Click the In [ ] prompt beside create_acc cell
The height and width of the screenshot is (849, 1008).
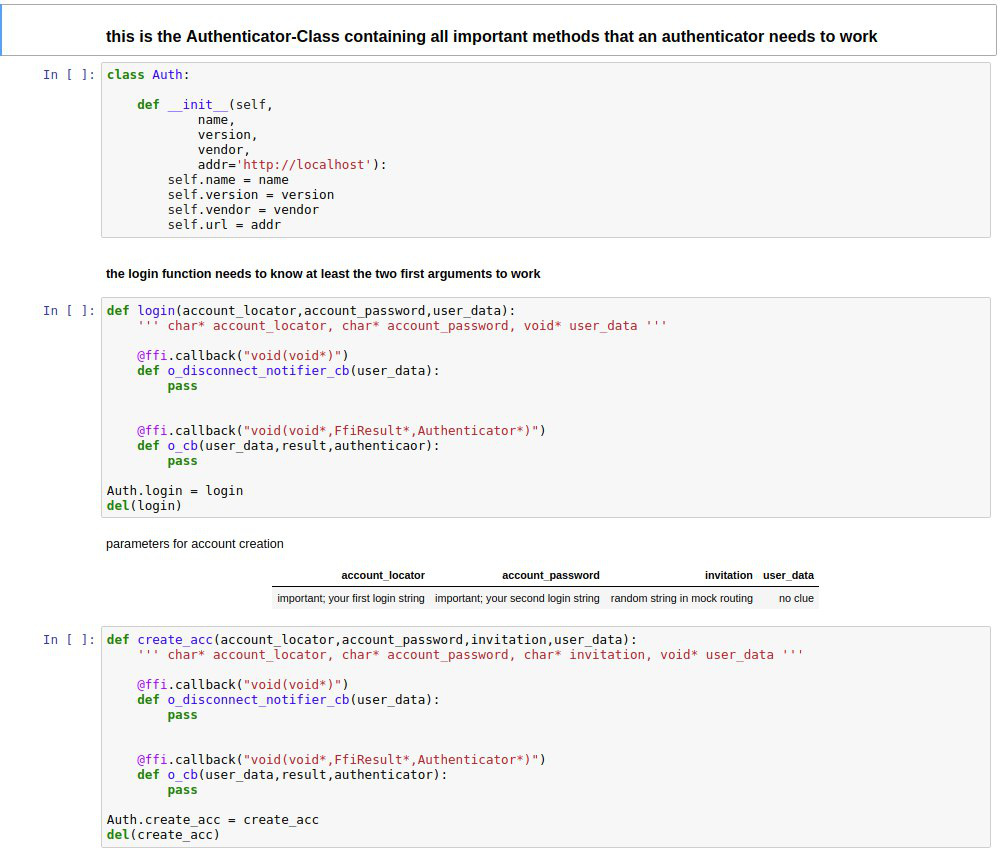click(69, 640)
